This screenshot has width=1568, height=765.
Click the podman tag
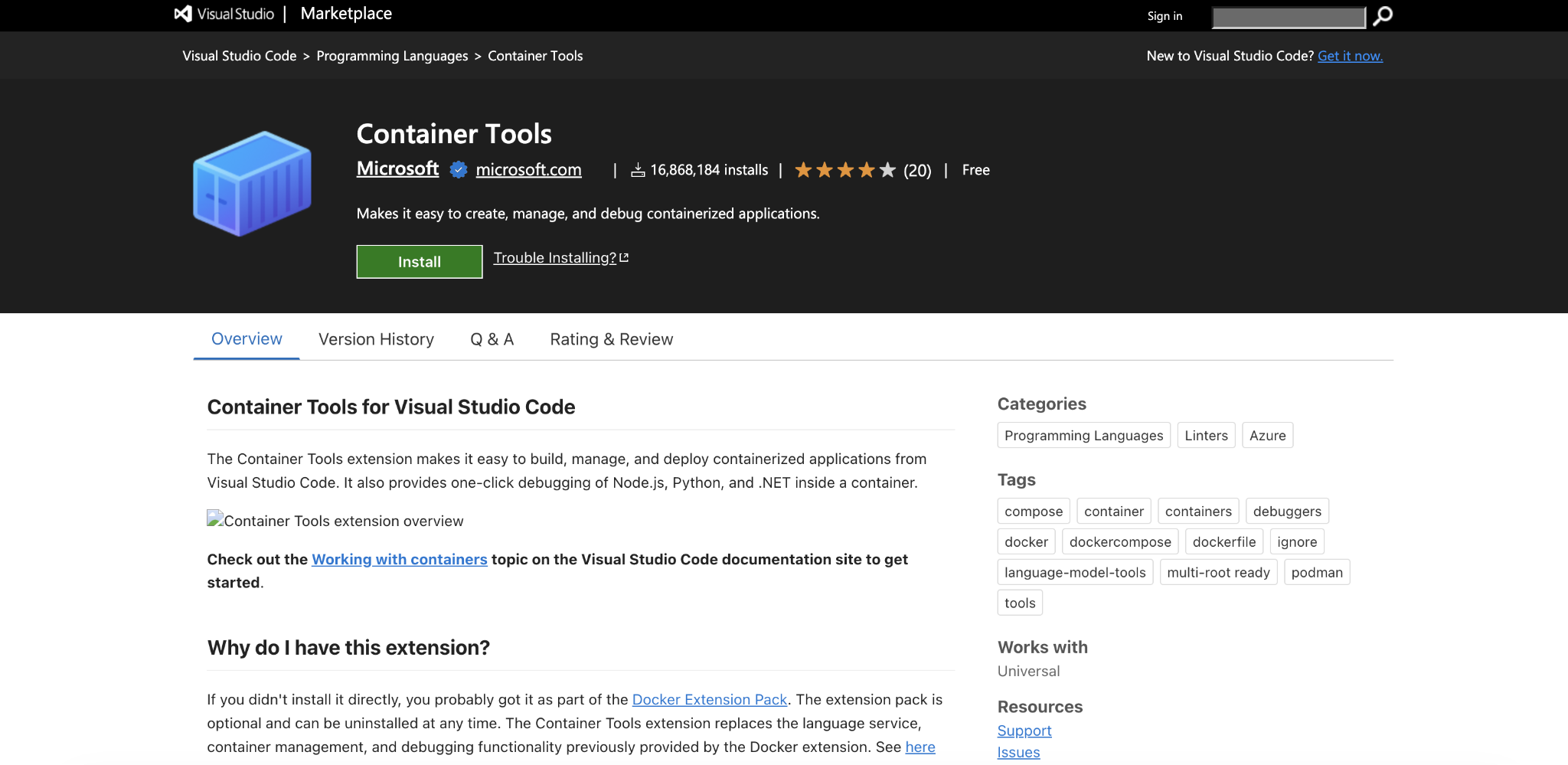tap(1317, 573)
